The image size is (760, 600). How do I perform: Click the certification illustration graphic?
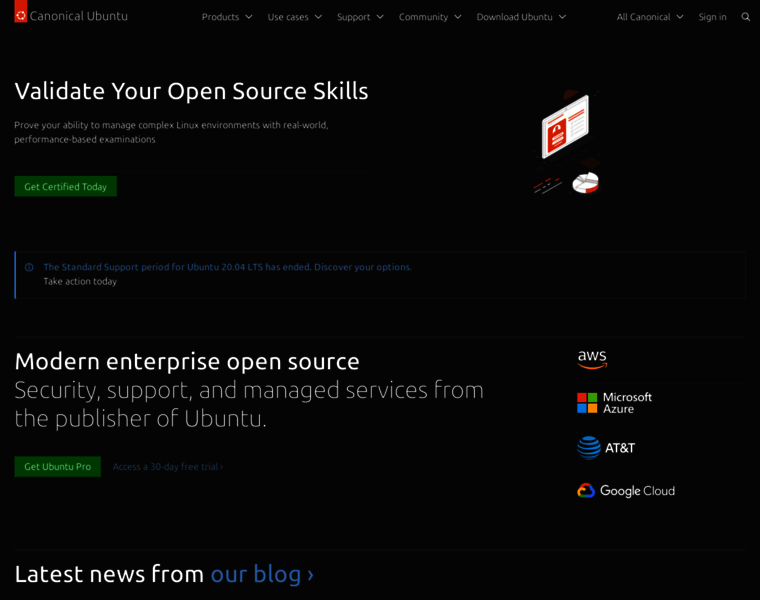pyautogui.click(x=566, y=143)
